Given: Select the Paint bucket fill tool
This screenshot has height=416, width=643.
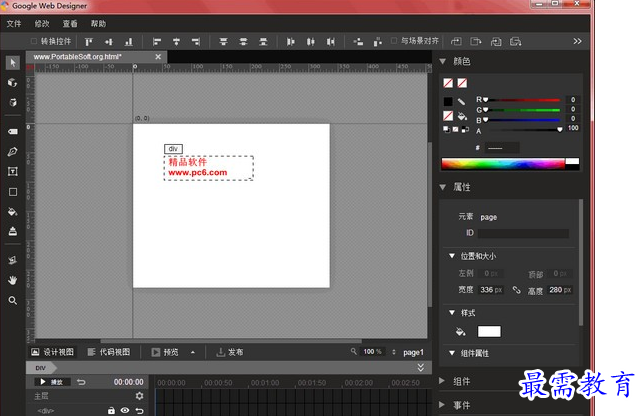Looking at the screenshot, I should click(x=13, y=212).
